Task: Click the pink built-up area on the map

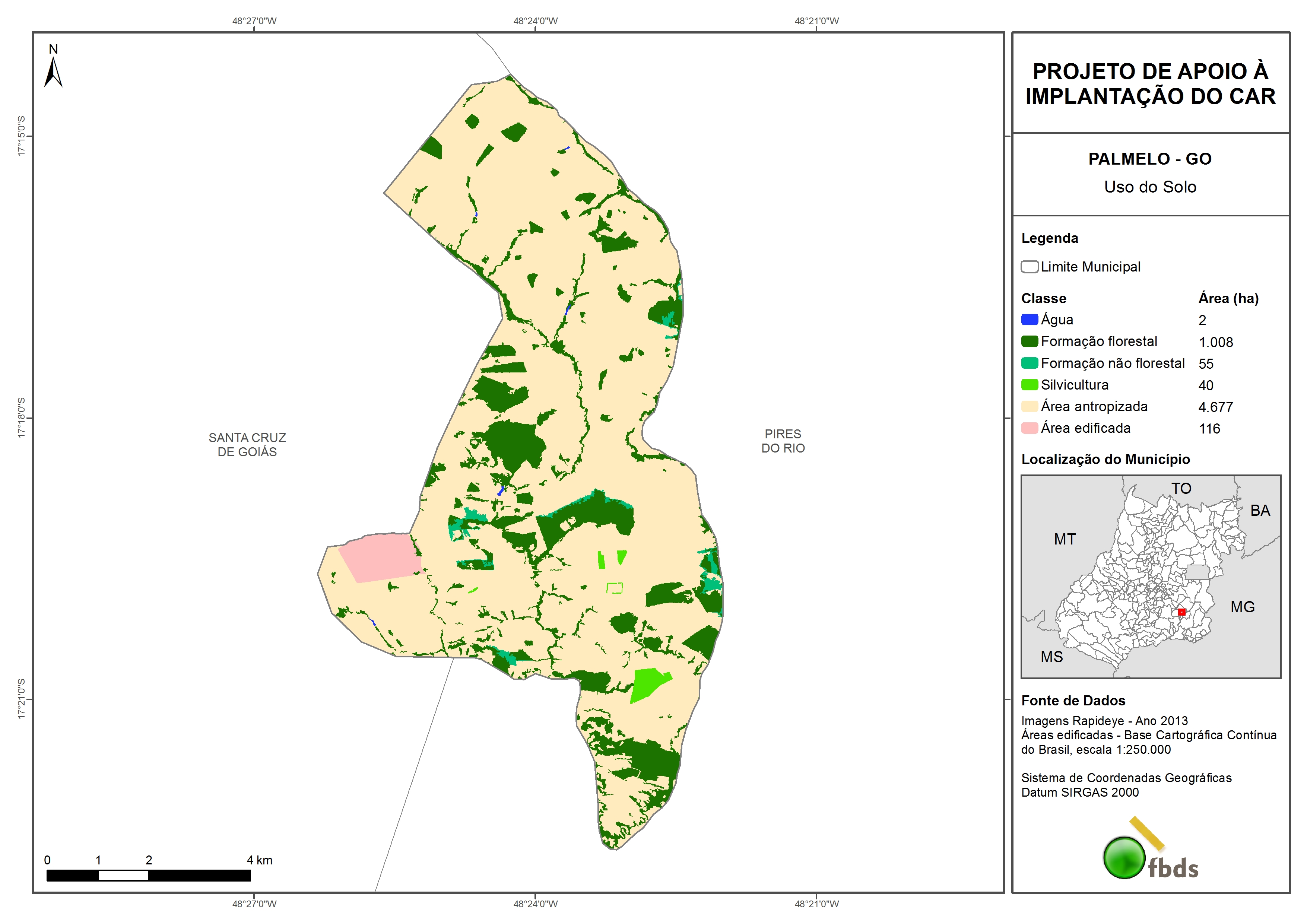Action: point(380,558)
